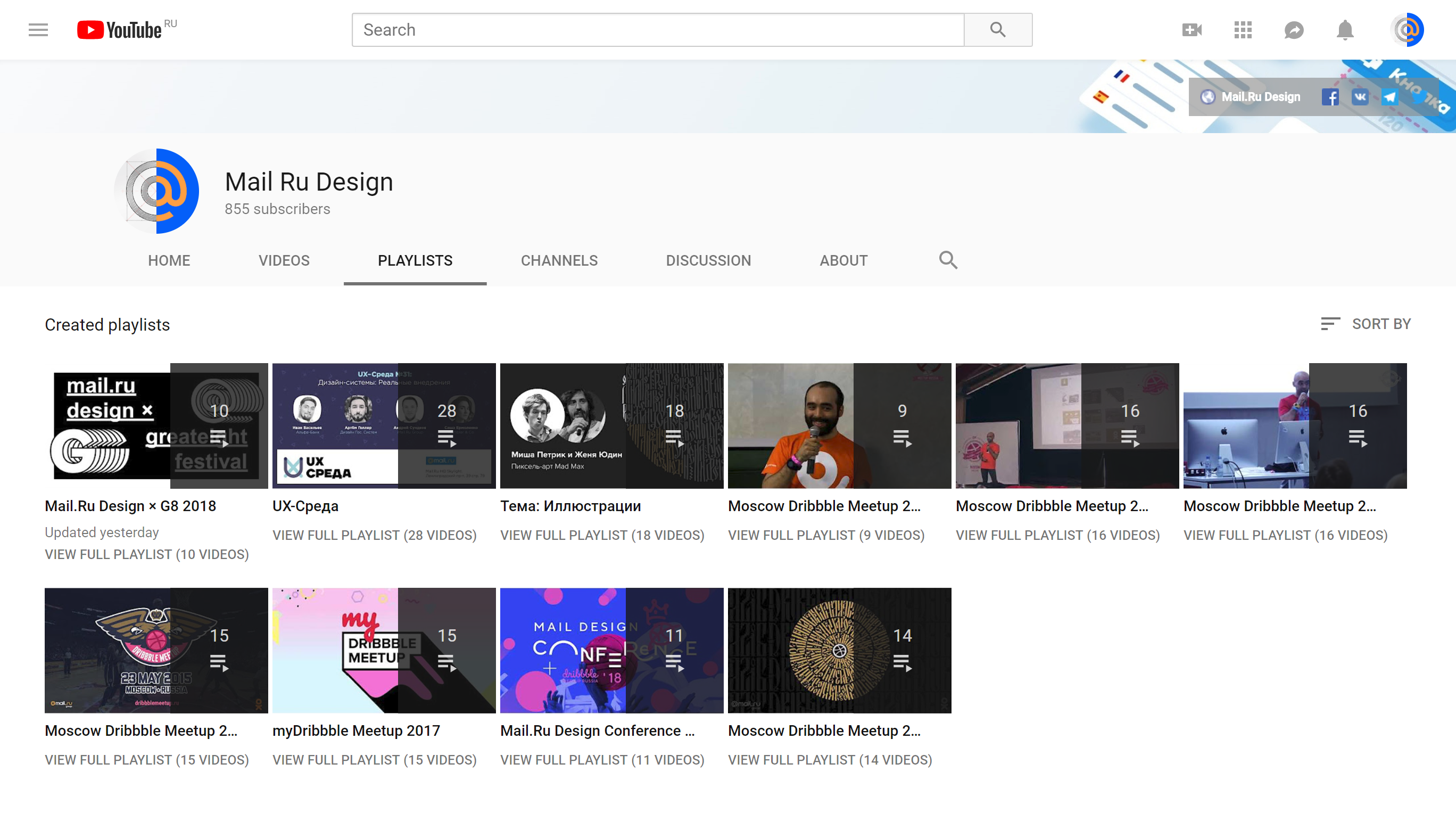
Task: Expand the Sort By dropdown
Action: 1366,324
